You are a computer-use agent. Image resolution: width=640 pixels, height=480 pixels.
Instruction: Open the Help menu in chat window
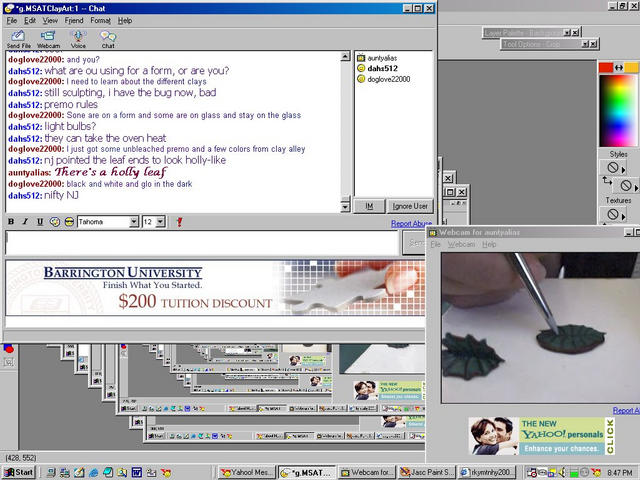tap(125, 20)
